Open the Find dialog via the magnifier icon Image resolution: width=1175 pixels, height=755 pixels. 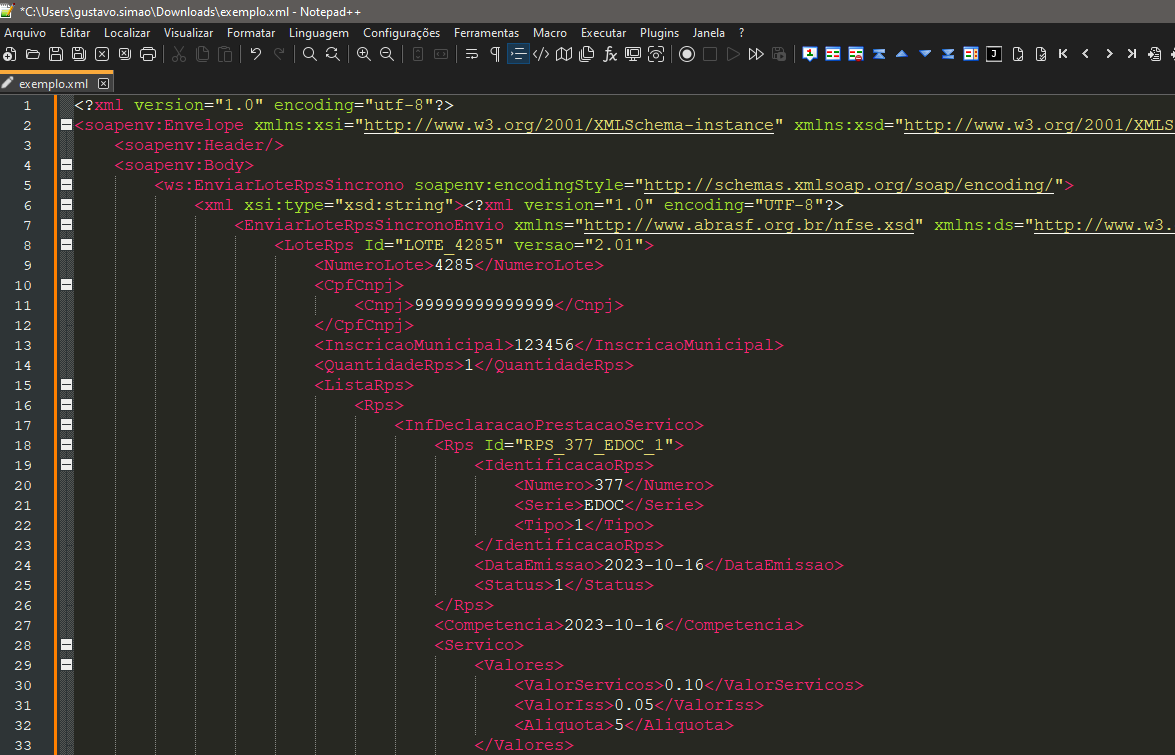click(x=309, y=54)
